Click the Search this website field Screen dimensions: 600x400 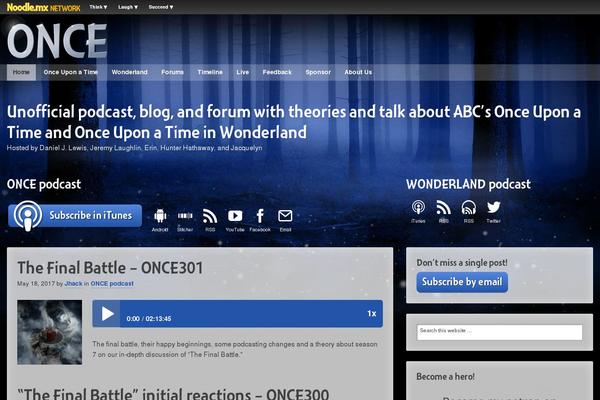[x=499, y=332]
